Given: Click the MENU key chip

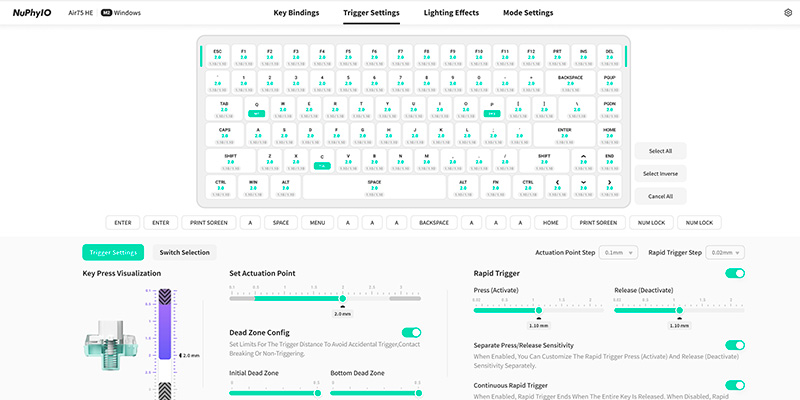Looking at the screenshot, I should tap(317, 223).
